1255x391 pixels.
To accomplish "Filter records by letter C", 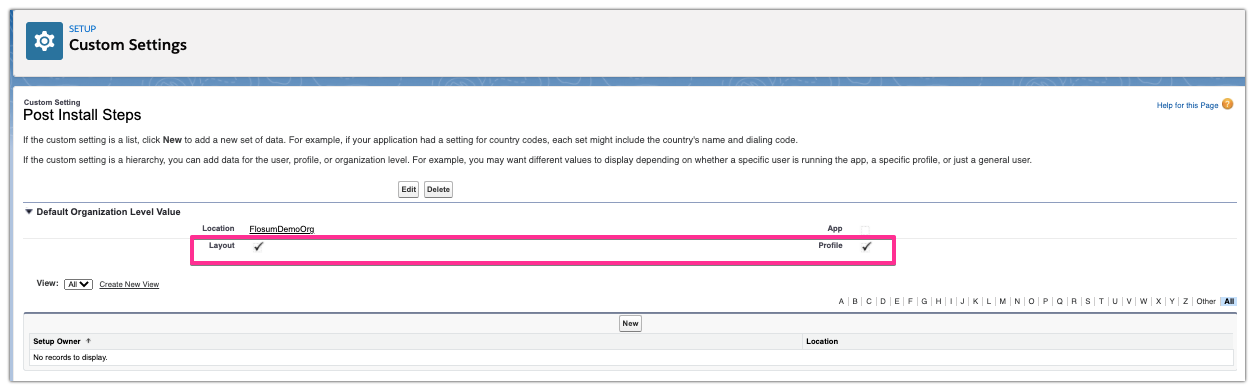I will point(869,301).
